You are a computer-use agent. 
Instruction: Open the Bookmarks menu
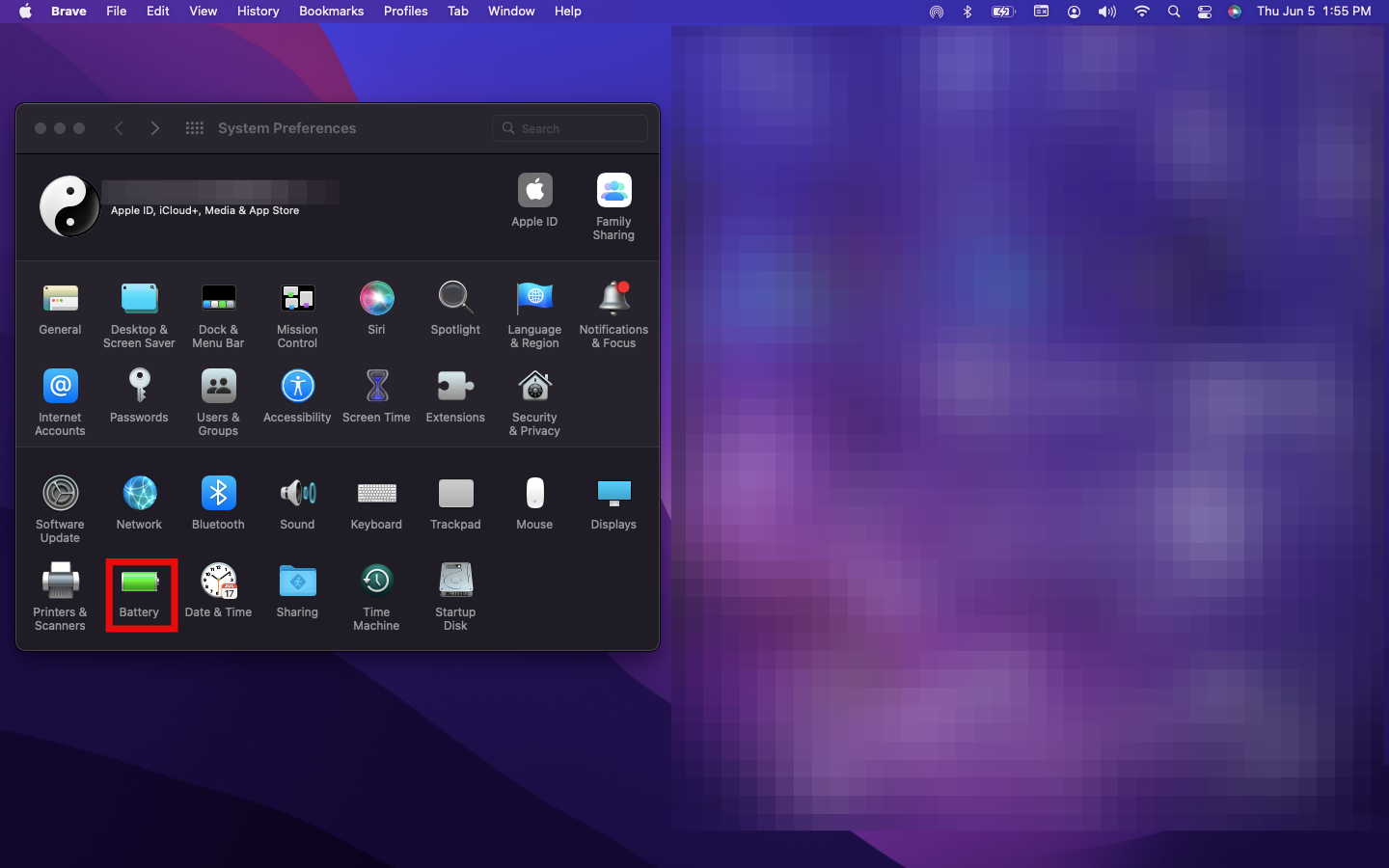click(331, 12)
